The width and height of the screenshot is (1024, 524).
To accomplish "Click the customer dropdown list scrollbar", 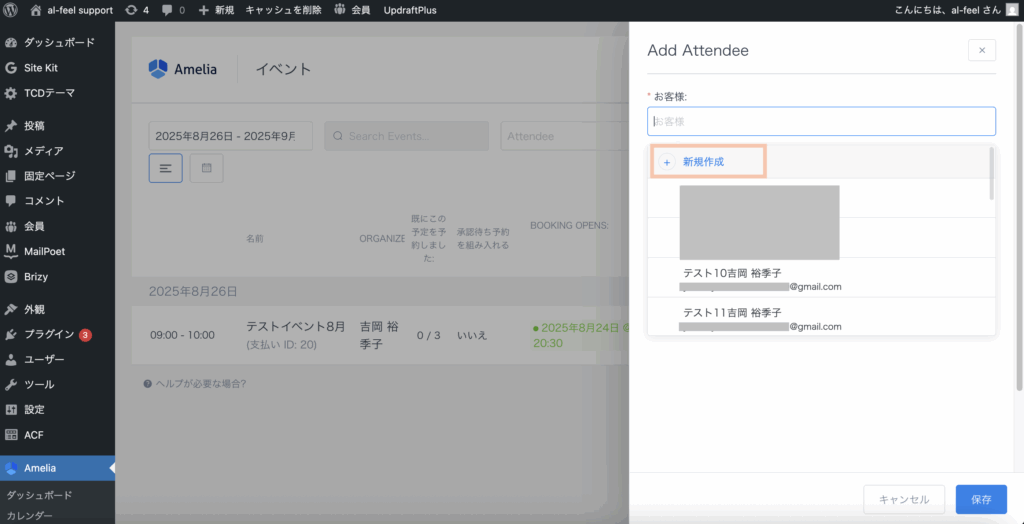I will click(991, 175).
